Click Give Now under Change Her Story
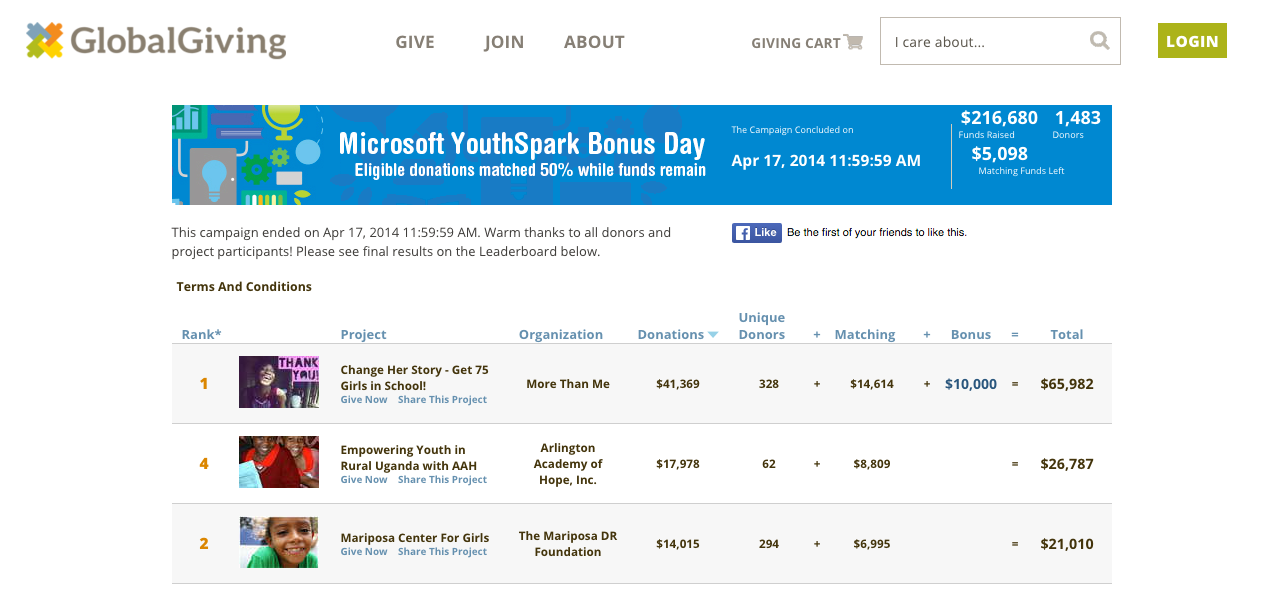The width and height of the screenshot is (1278, 589). [364, 400]
